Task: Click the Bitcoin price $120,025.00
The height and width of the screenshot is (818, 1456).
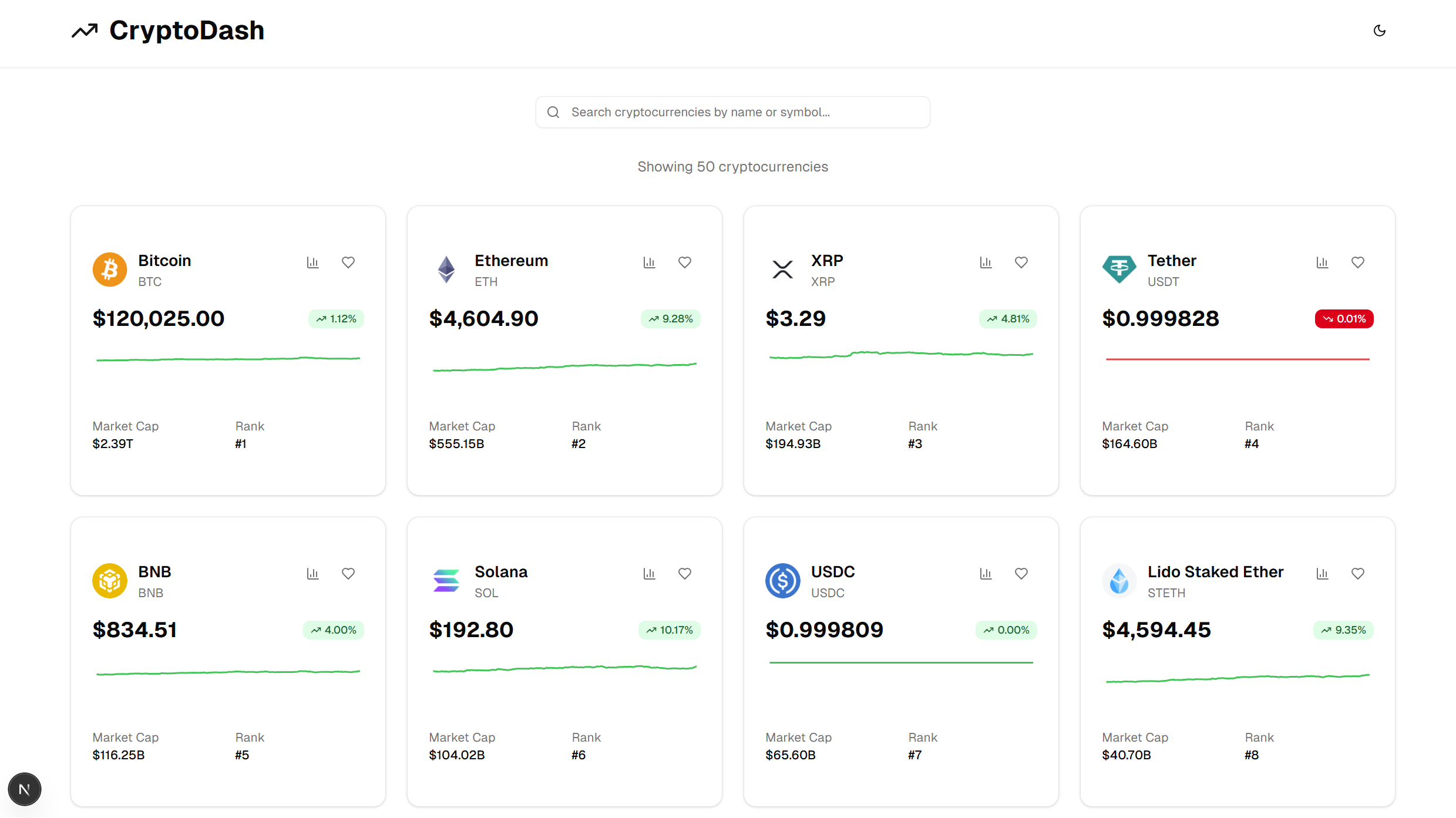Action: (159, 319)
